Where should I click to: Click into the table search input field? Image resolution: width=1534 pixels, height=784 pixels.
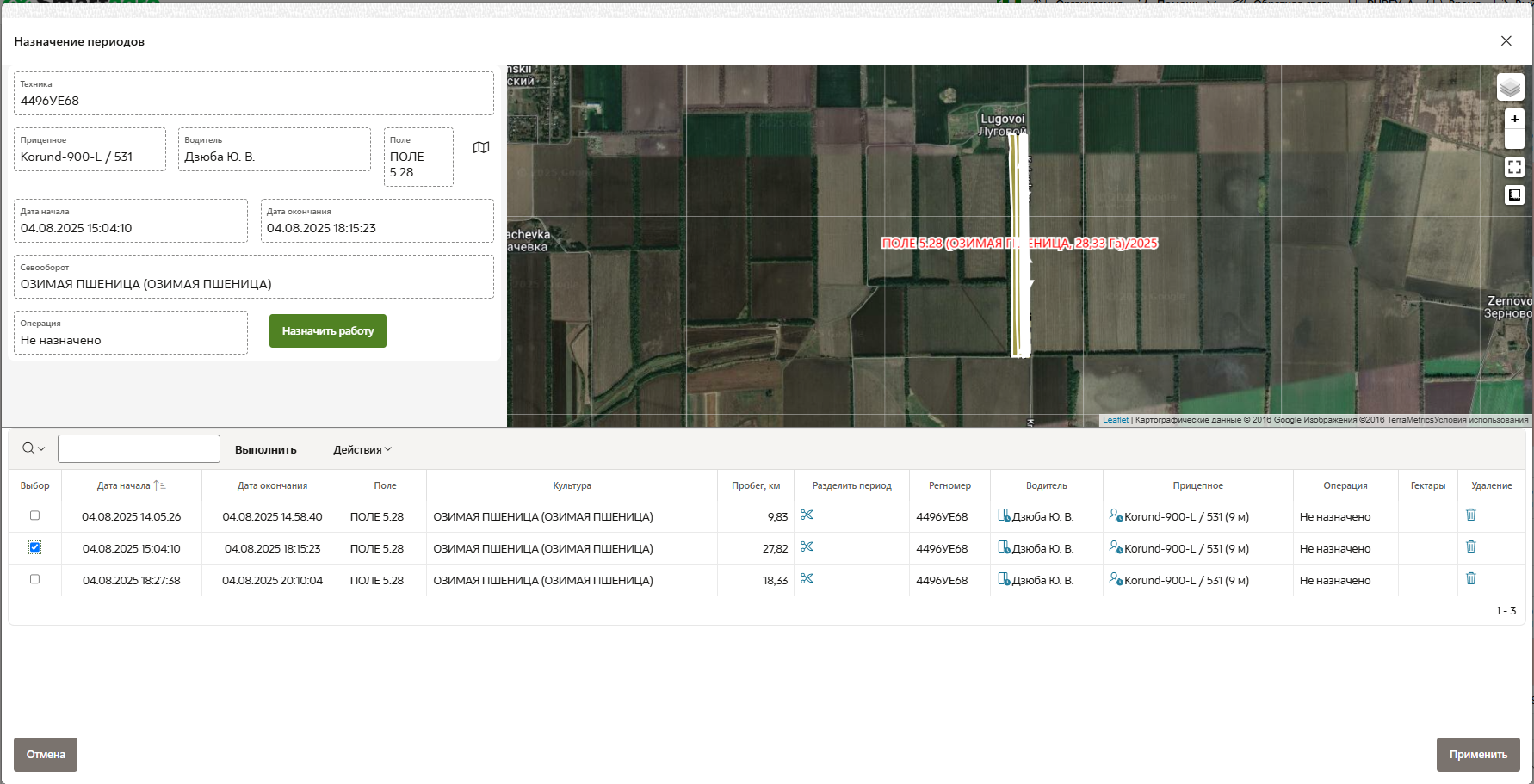(x=139, y=449)
